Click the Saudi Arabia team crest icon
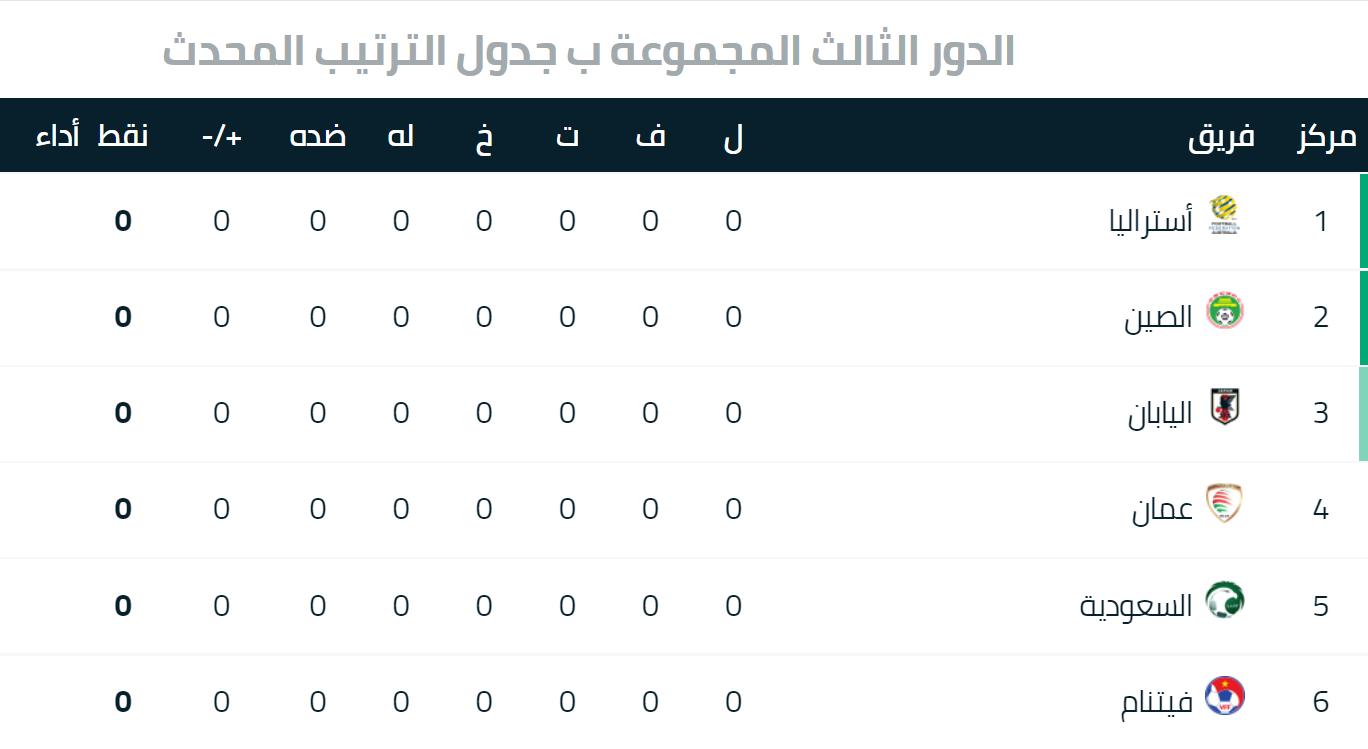 1225,600
